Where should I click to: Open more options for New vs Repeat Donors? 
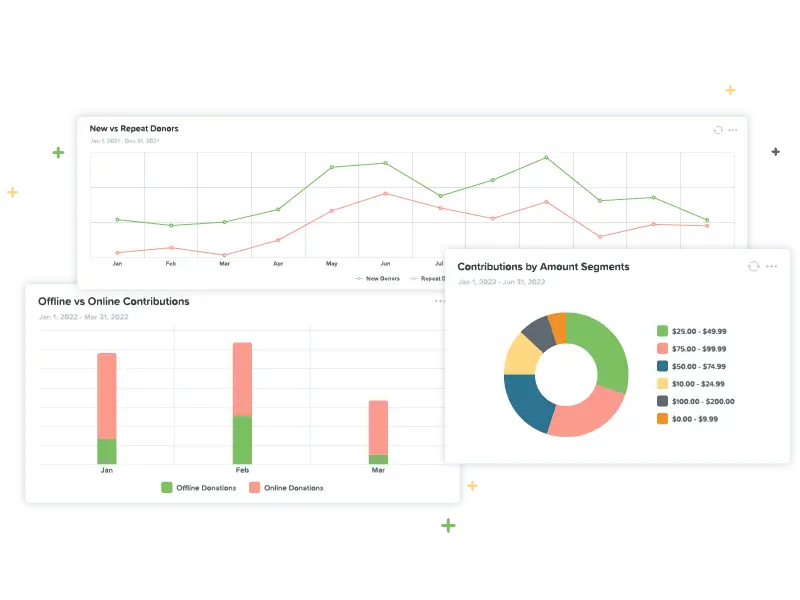(x=733, y=130)
